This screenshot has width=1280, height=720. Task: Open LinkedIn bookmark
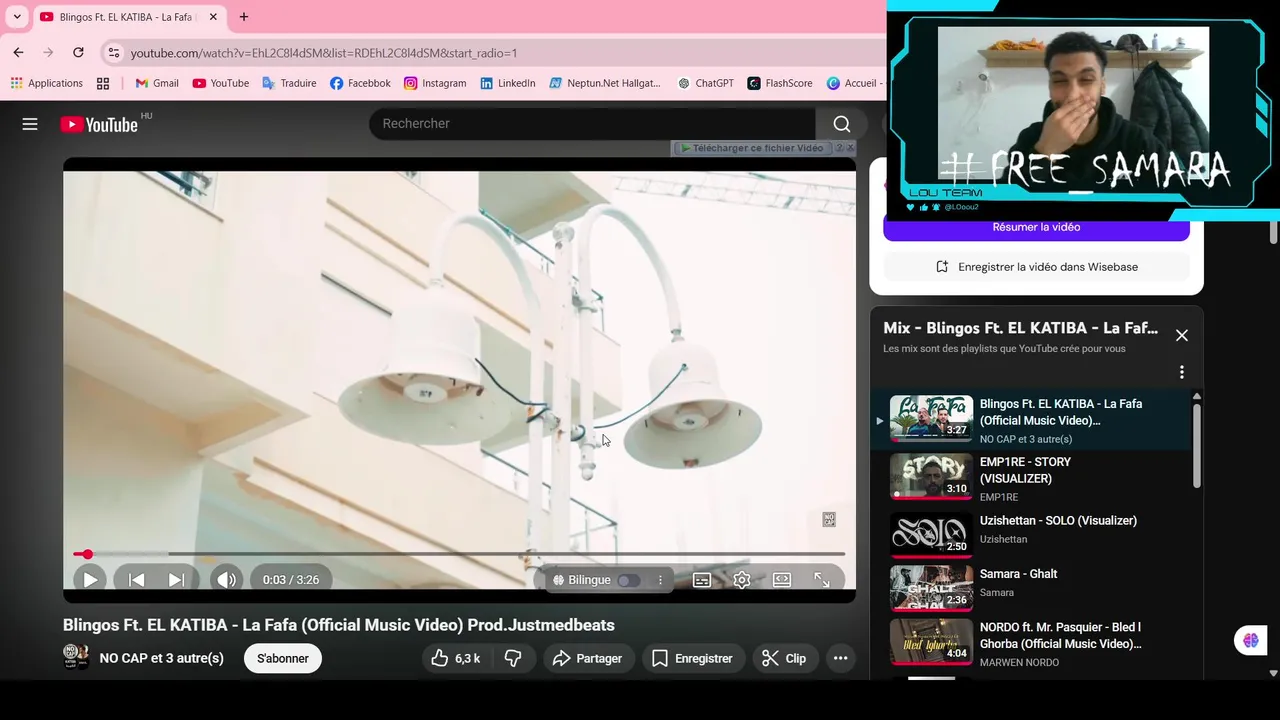point(508,83)
